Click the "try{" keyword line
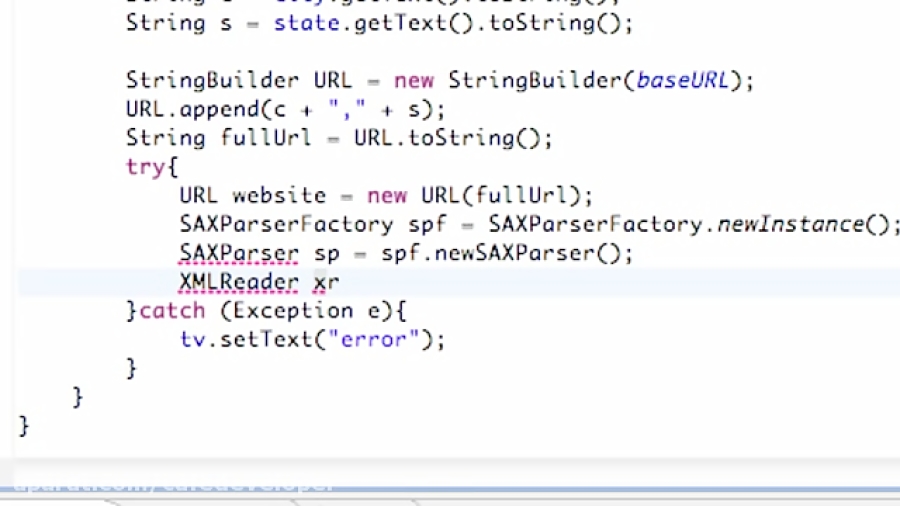Image resolution: width=900 pixels, height=506 pixels. pos(152,167)
